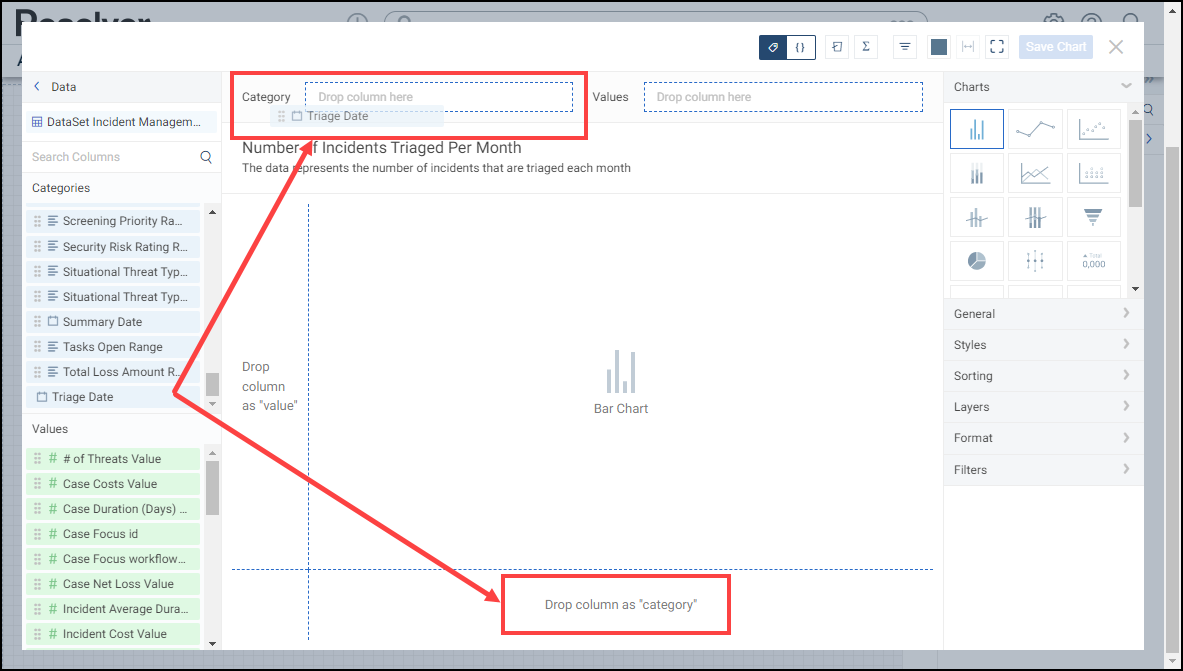The width and height of the screenshot is (1183, 671).
Task: Select the line chart type
Action: (1035, 129)
